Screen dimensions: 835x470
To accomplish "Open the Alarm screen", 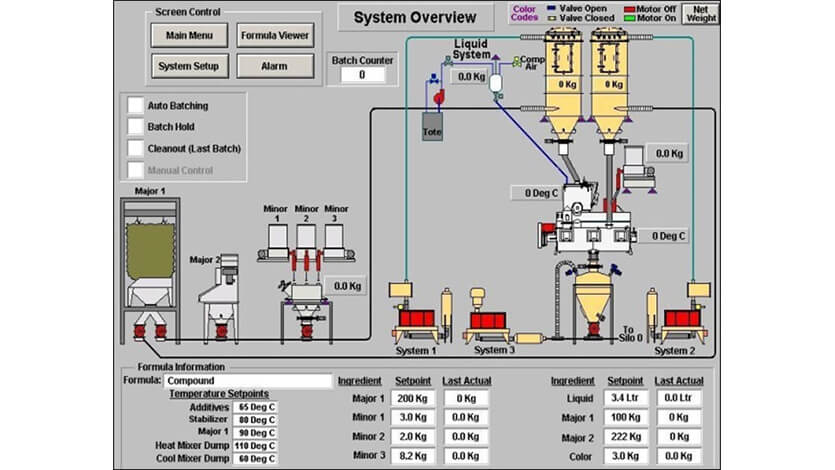I will point(274,65).
